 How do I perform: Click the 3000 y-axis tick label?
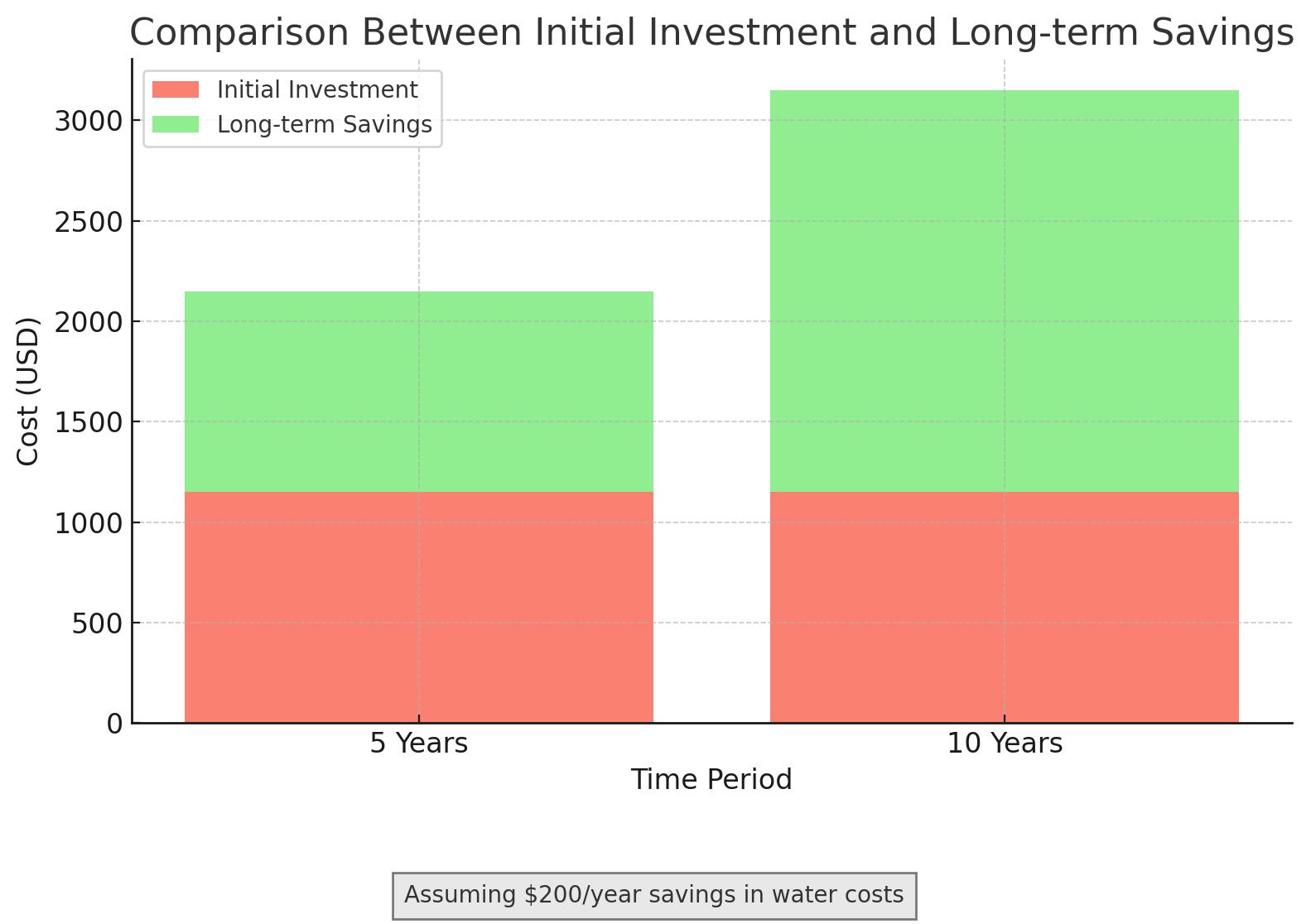coord(88,122)
